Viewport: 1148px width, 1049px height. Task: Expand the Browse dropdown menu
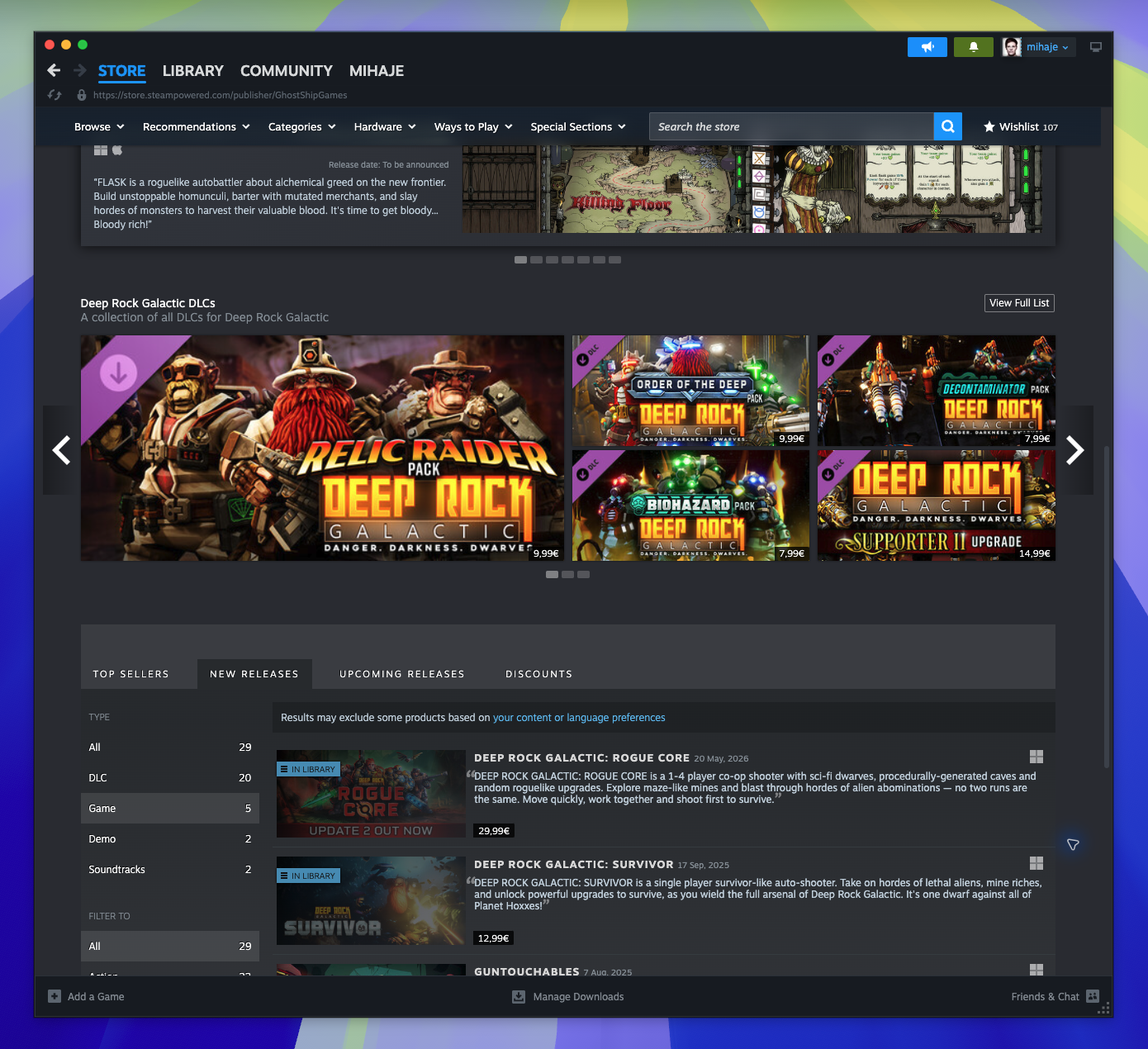(99, 126)
